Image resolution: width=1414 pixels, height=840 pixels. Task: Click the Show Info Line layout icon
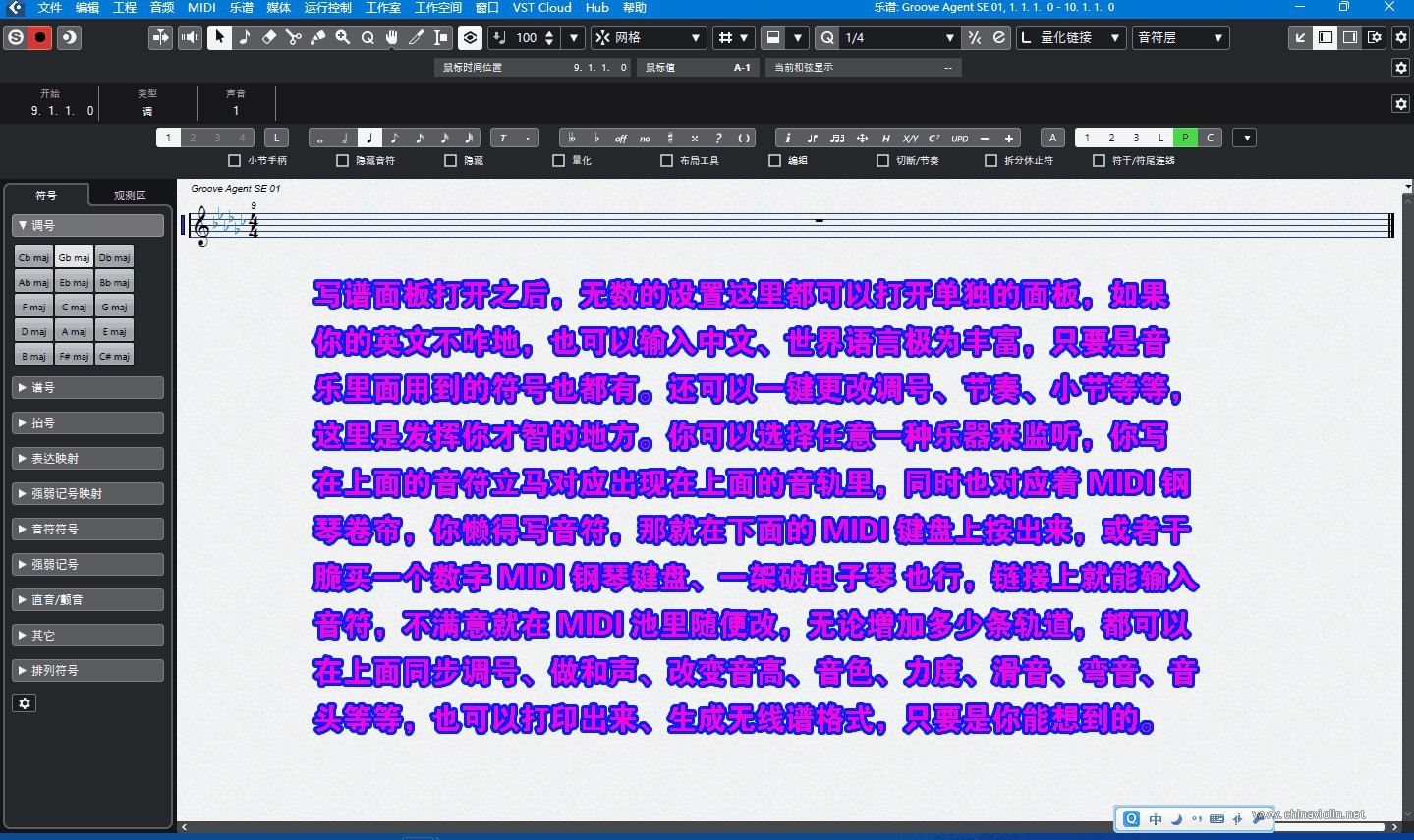click(1326, 37)
